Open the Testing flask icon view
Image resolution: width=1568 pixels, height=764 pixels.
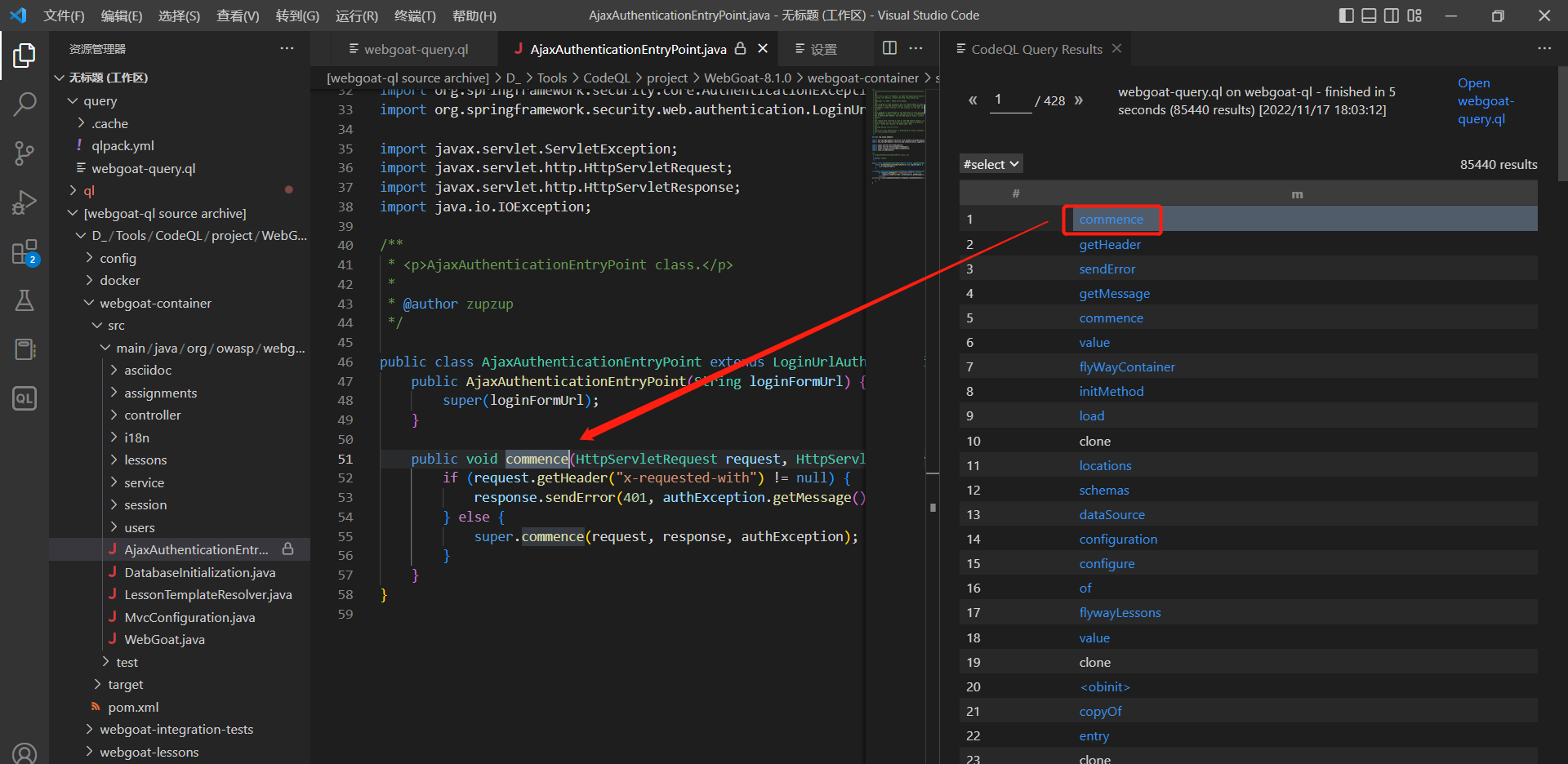coord(24,300)
